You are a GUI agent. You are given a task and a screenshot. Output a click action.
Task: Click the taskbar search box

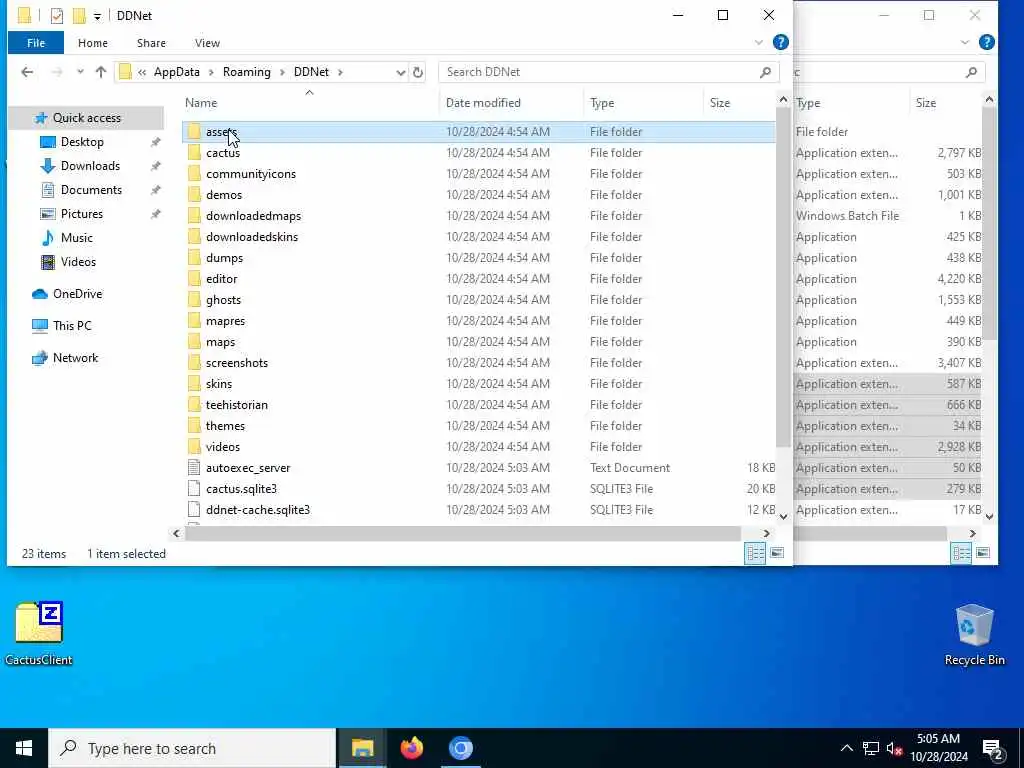(192, 748)
